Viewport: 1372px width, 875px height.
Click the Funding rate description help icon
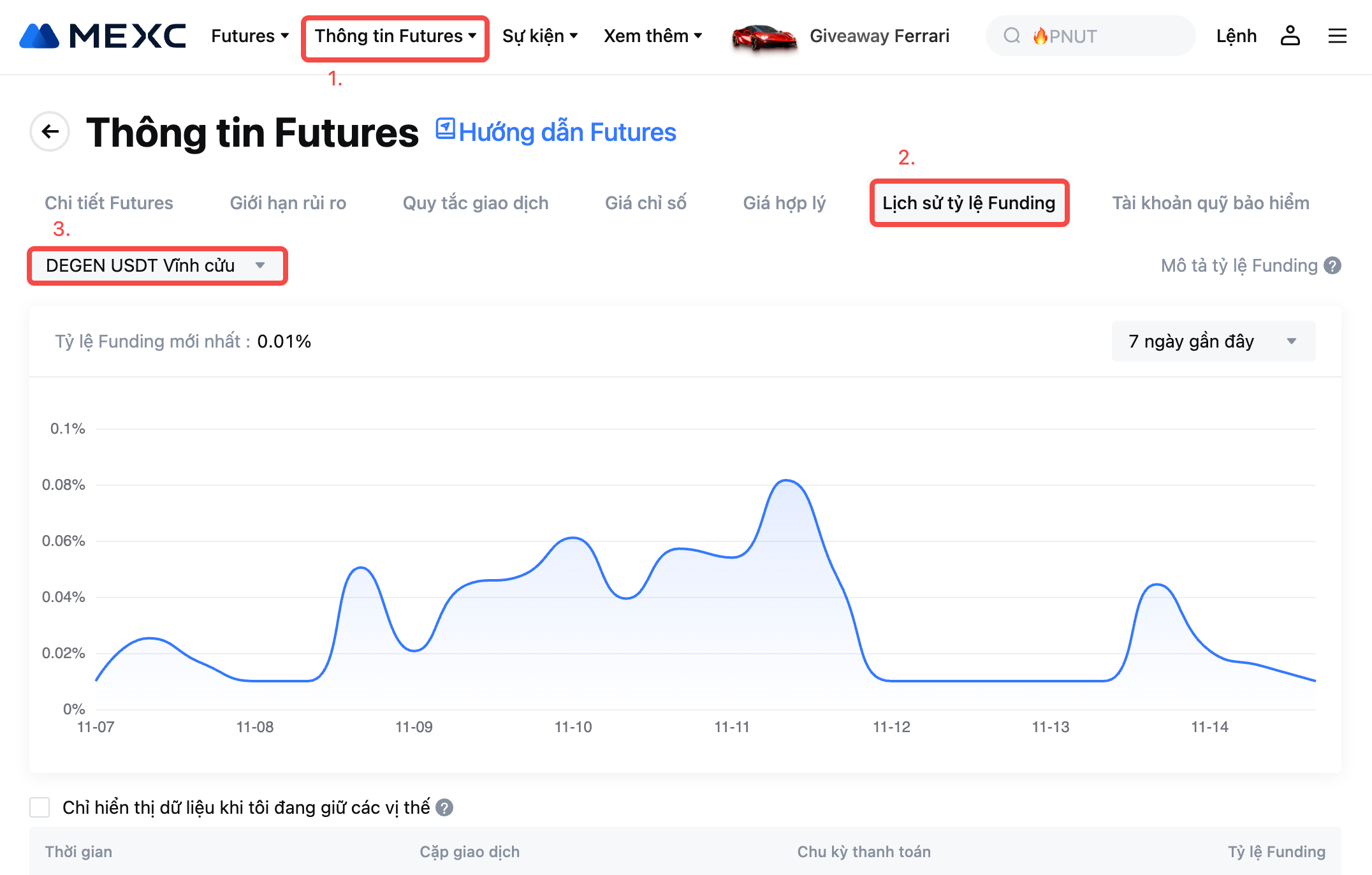[x=1332, y=265]
